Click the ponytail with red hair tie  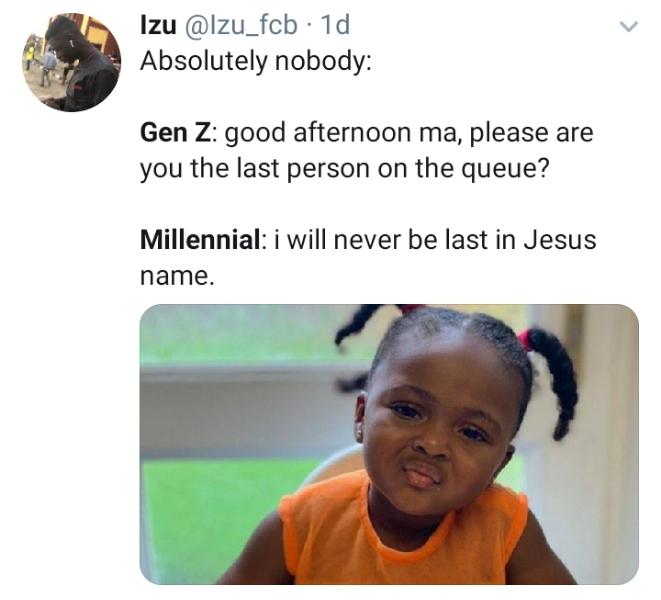point(555,370)
